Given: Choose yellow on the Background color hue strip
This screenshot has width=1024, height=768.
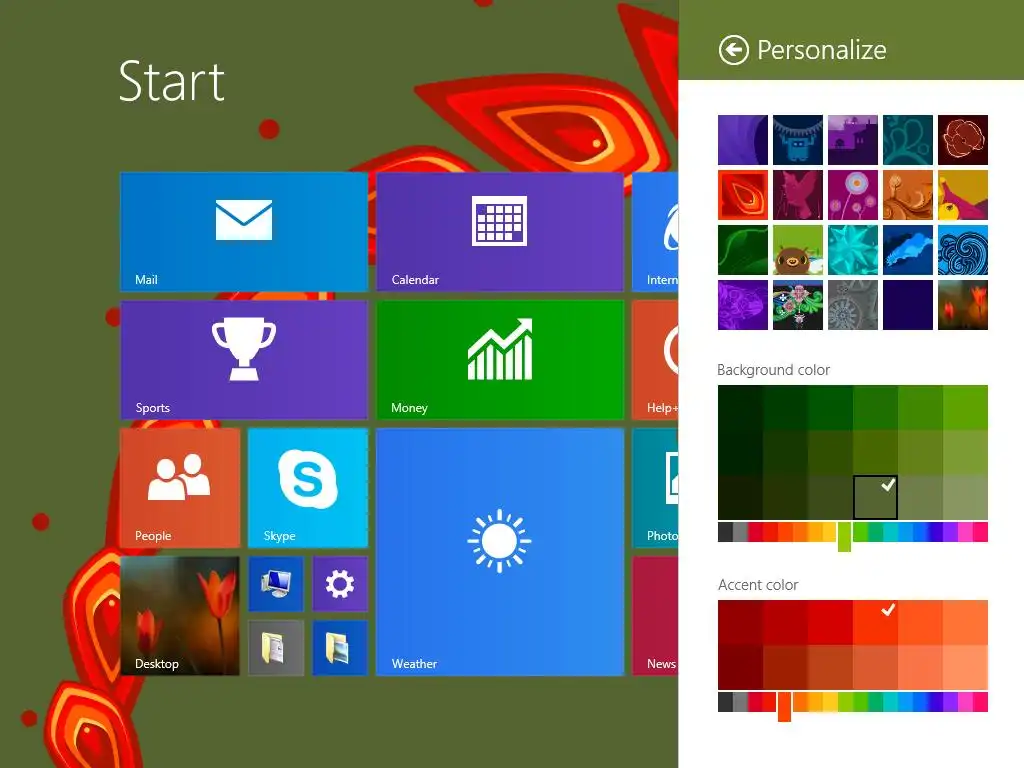Looking at the screenshot, I should pos(829,532).
